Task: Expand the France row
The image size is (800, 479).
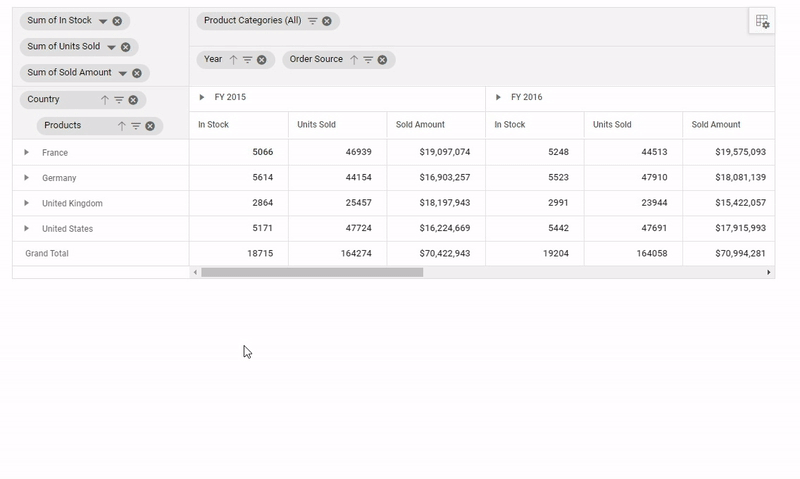Action: tap(27, 152)
